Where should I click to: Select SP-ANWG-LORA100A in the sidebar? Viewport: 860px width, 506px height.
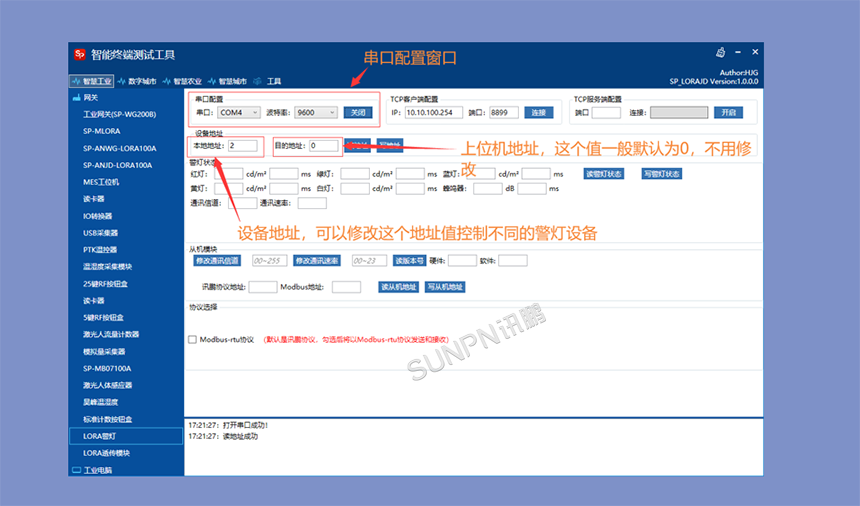pyautogui.click(x=120, y=148)
